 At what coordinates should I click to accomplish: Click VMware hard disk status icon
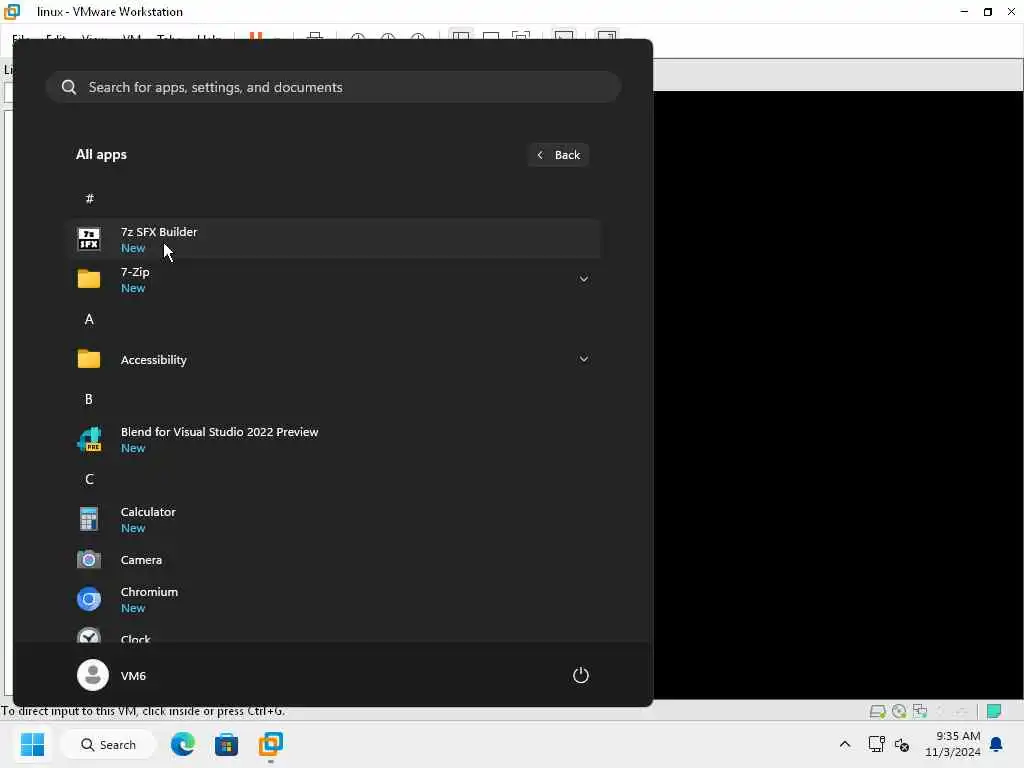click(877, 711)
